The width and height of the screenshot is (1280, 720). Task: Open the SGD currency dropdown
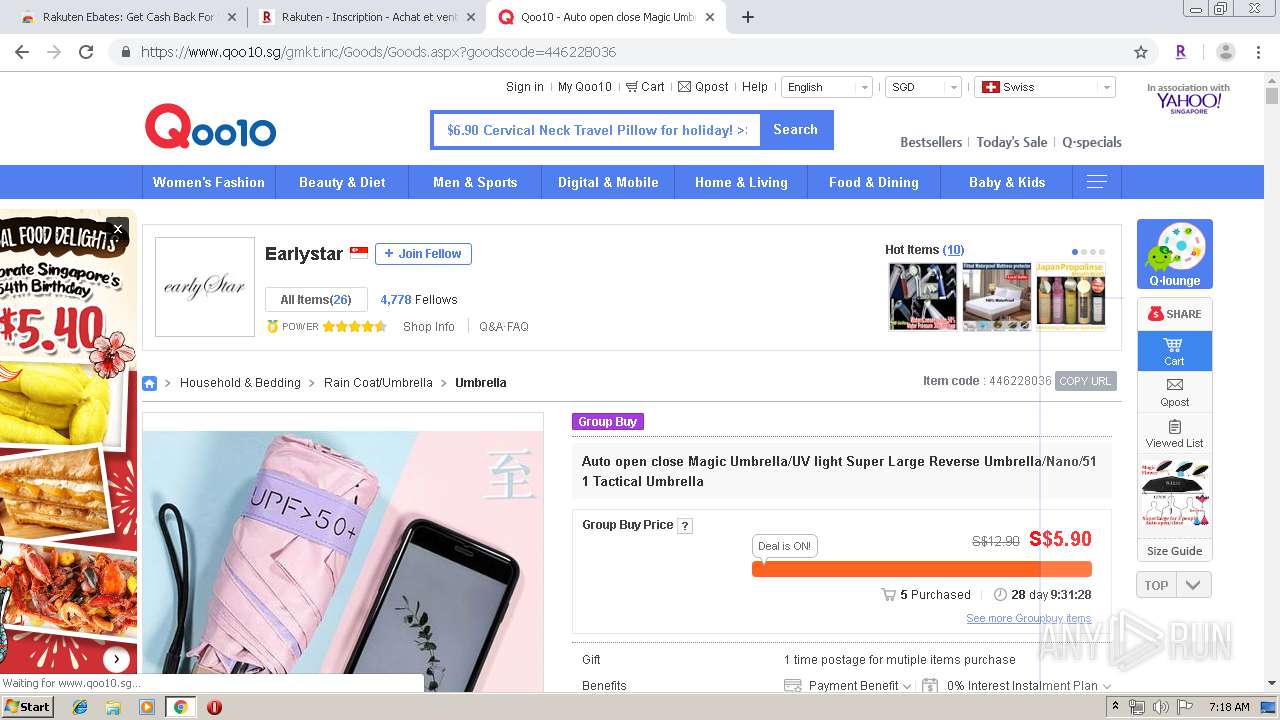coord(925,87)
